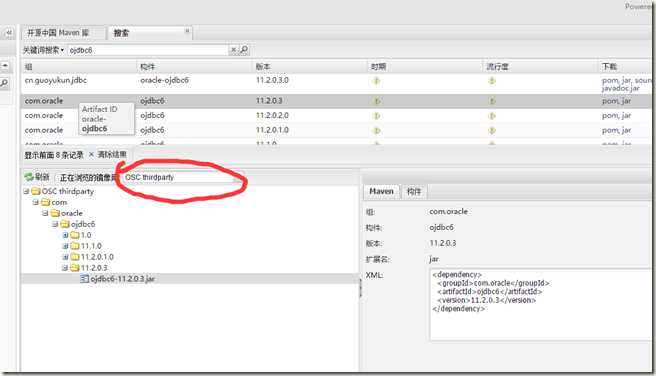Click the age icon in the 11.2.0.1.0 row
This screenshot has width=656, height=376.
point(377,130)
